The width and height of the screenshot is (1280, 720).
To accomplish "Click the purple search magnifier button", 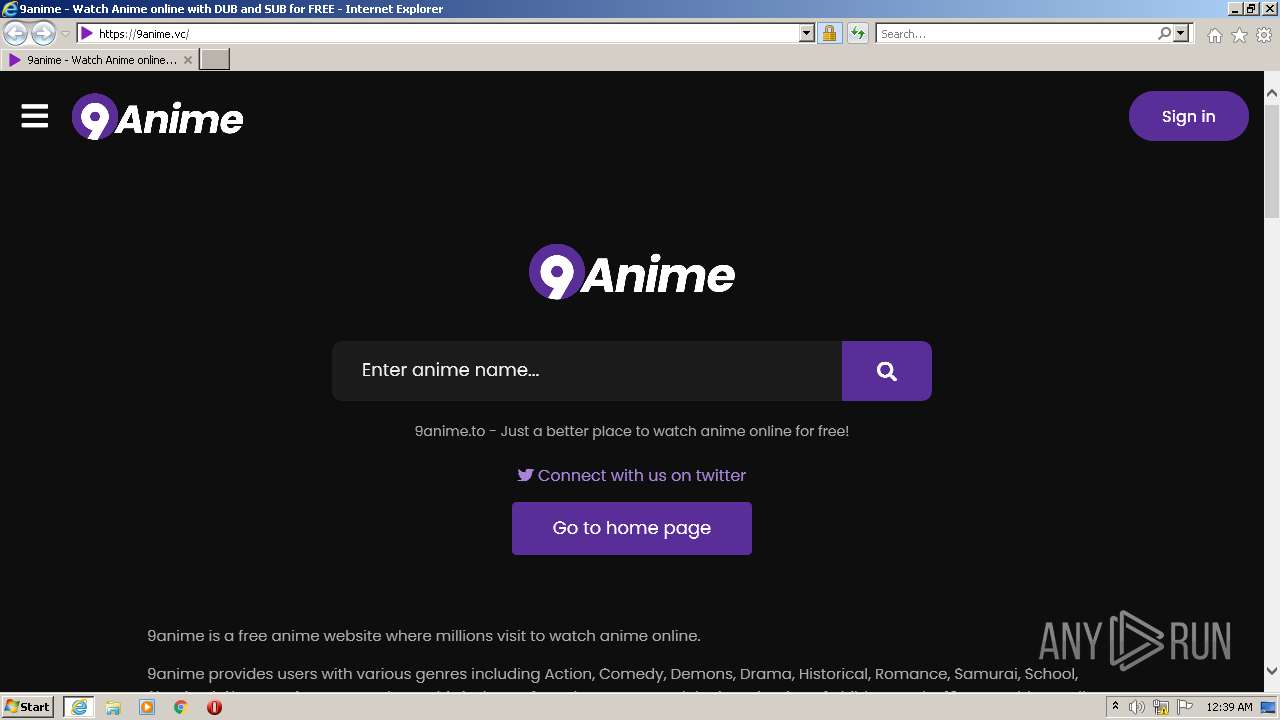I will point(887,371).
